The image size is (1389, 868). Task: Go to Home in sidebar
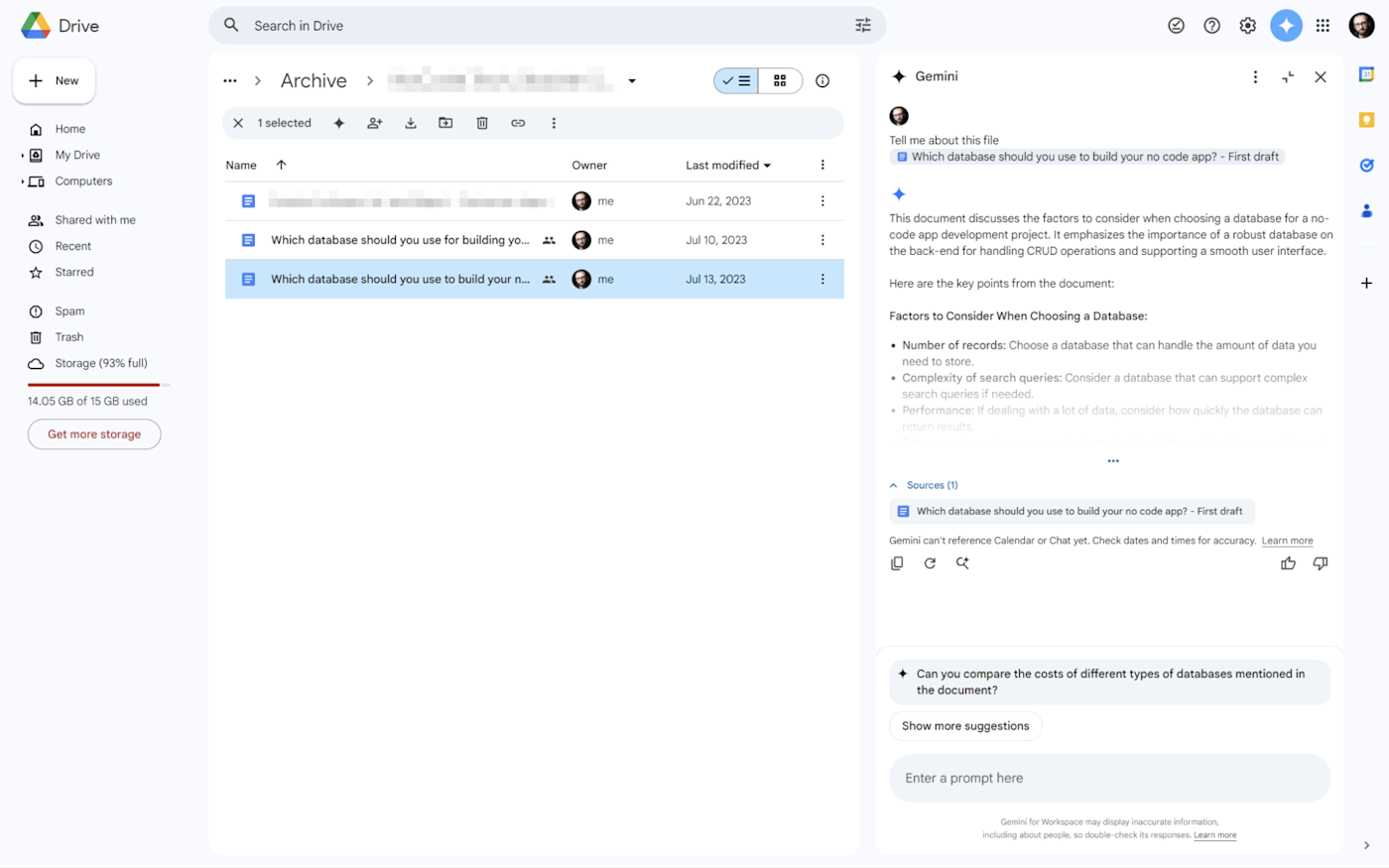(69, 129)
